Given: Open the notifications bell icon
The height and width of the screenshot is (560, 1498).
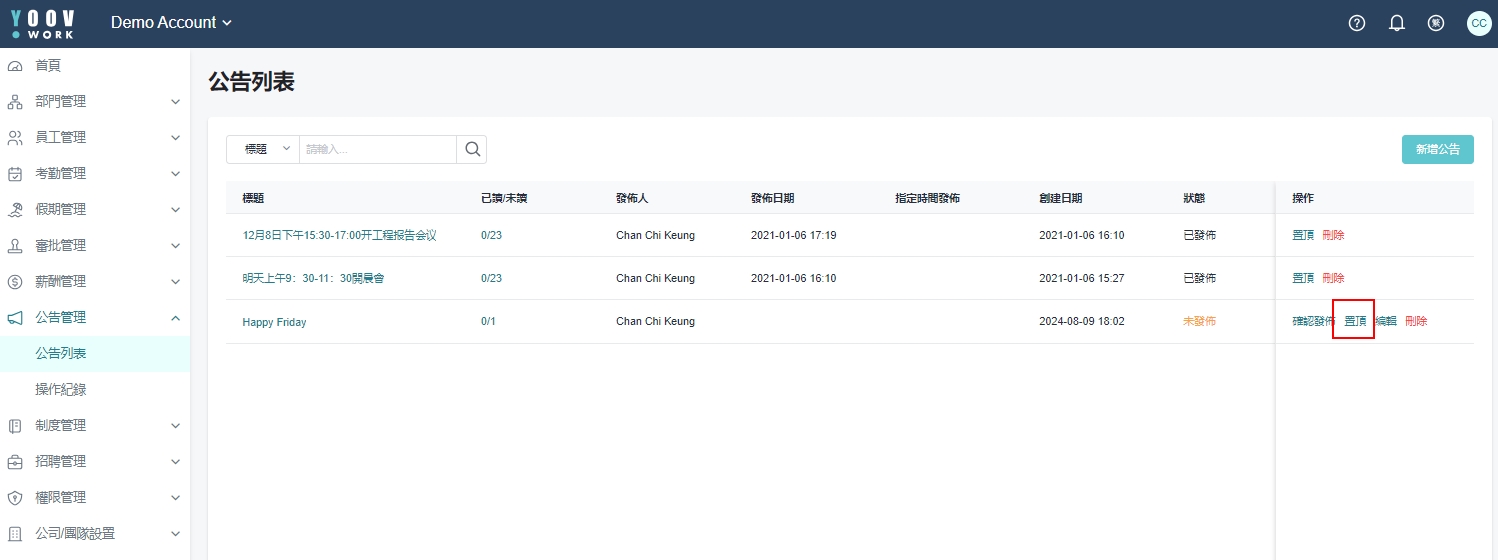Looking at the screenshot, I should pyautogui.click(x=1397, y=23).
